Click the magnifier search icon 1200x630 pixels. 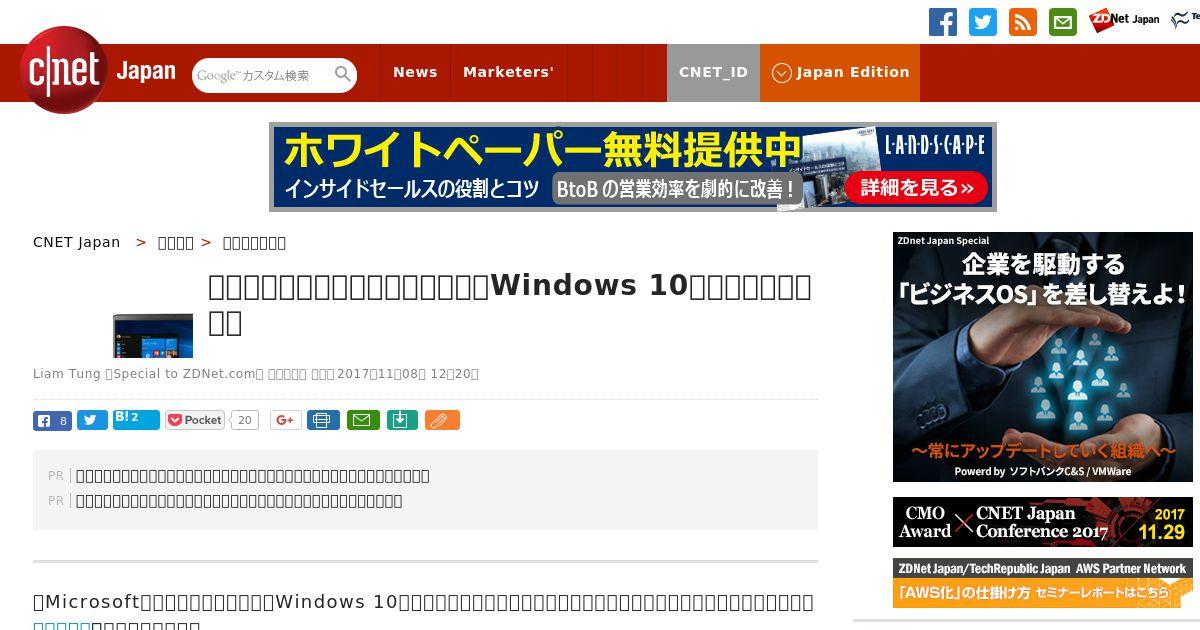pos(343,75)
